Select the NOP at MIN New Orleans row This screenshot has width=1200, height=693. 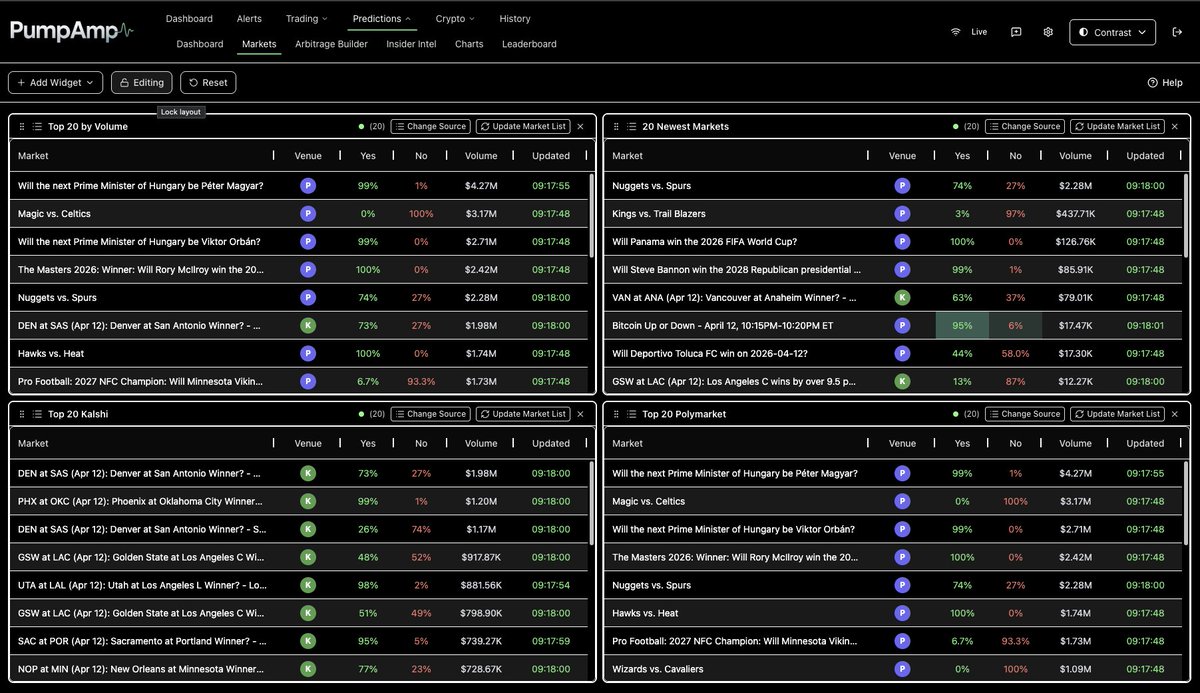point(299,669)
